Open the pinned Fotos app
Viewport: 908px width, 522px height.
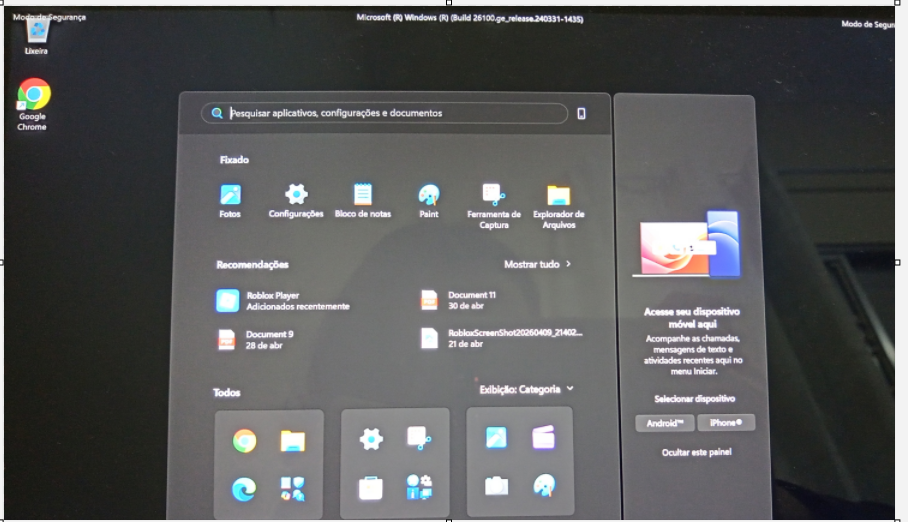230,201
